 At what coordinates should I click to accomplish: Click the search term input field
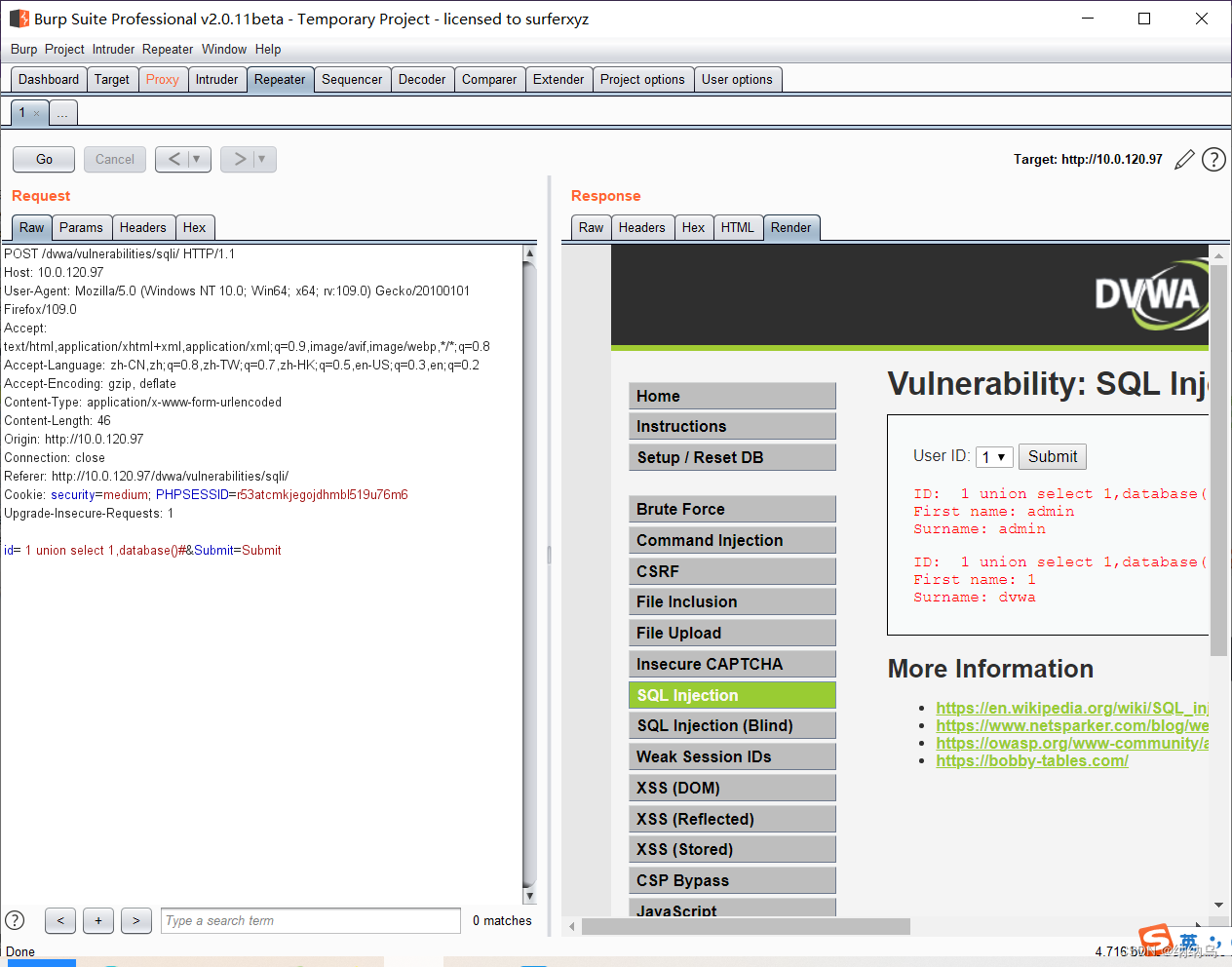pos(311,920)
